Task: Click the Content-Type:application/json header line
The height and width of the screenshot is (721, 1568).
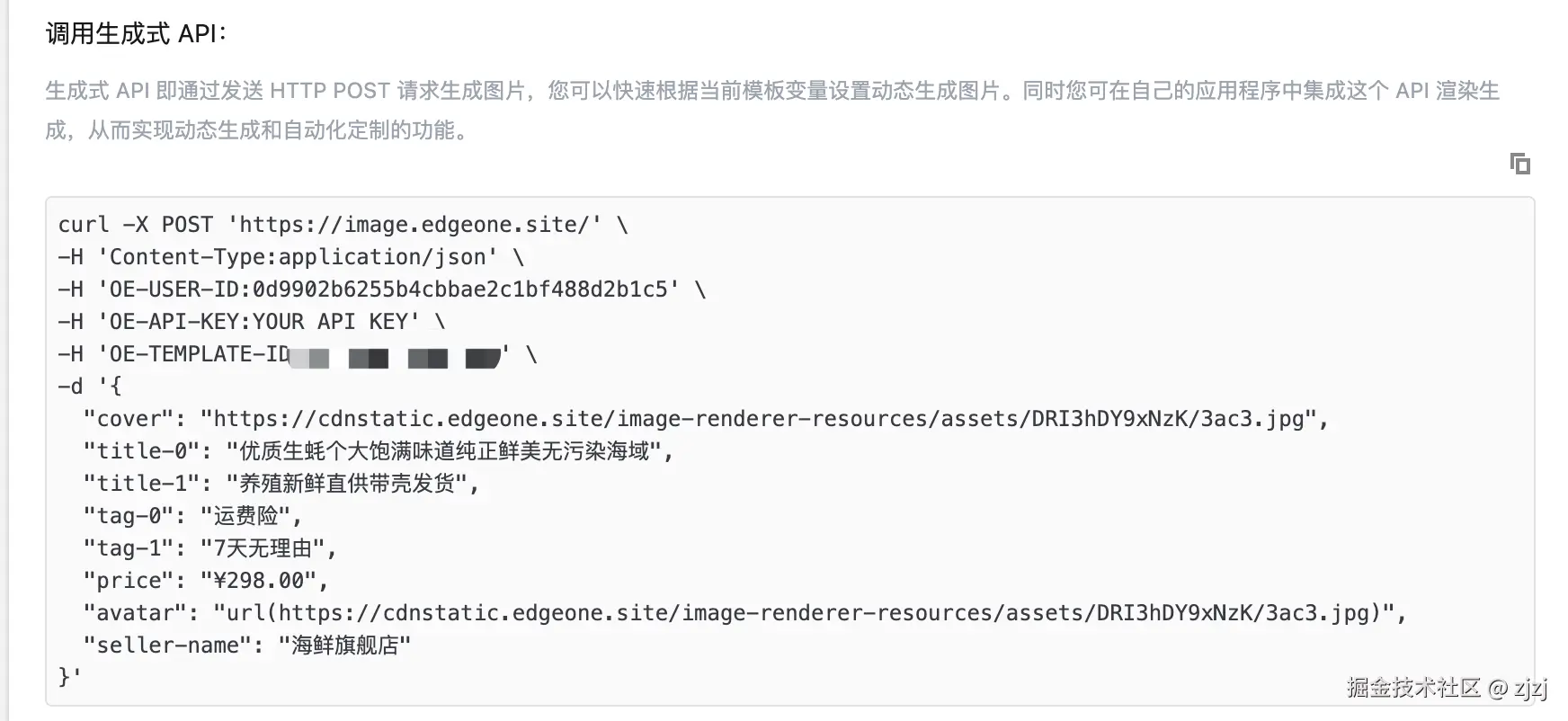Action: click(297, 257)
